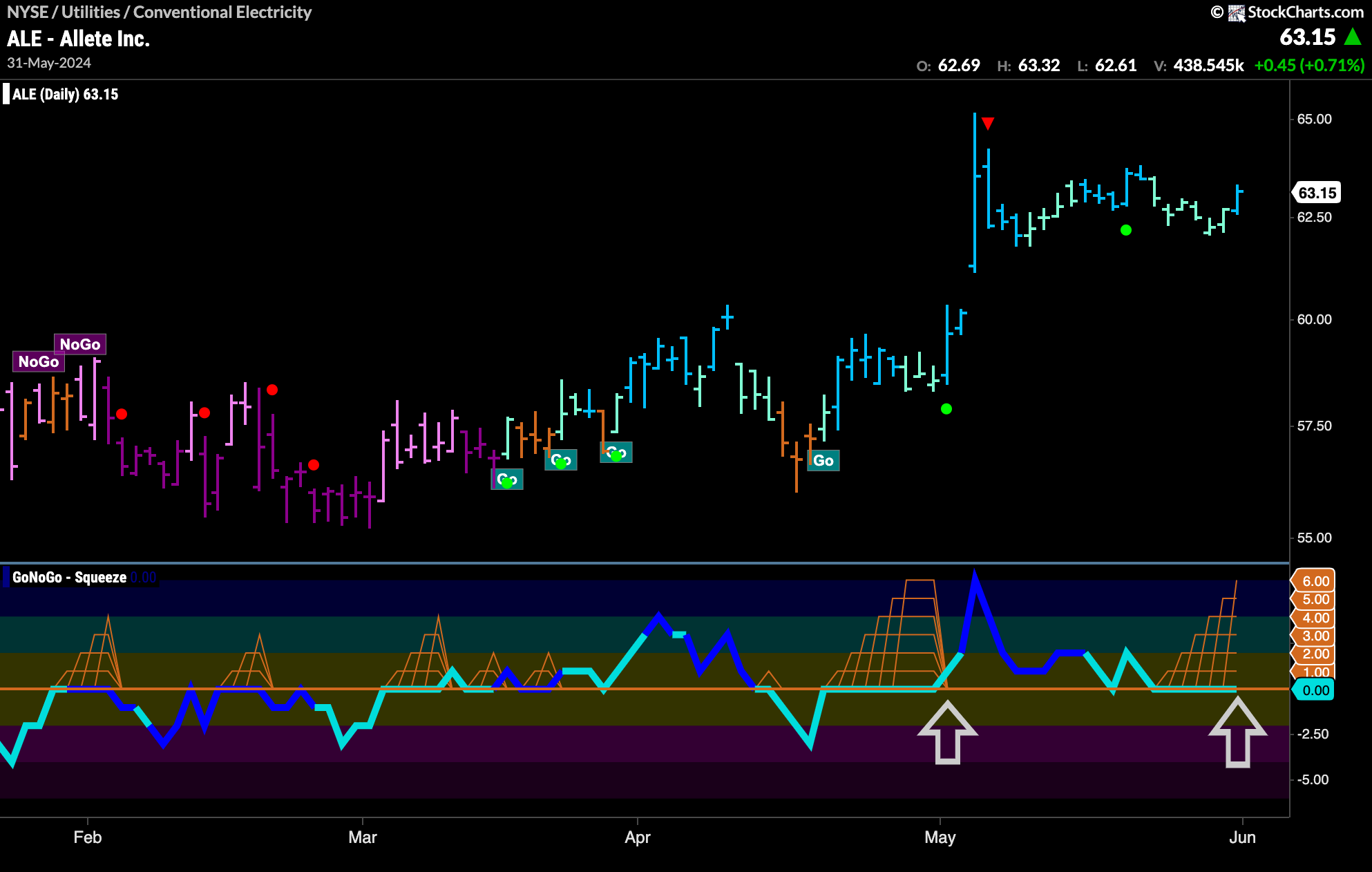Click the green dot below the late-May bars
1372x872 pixels.
1126,230
